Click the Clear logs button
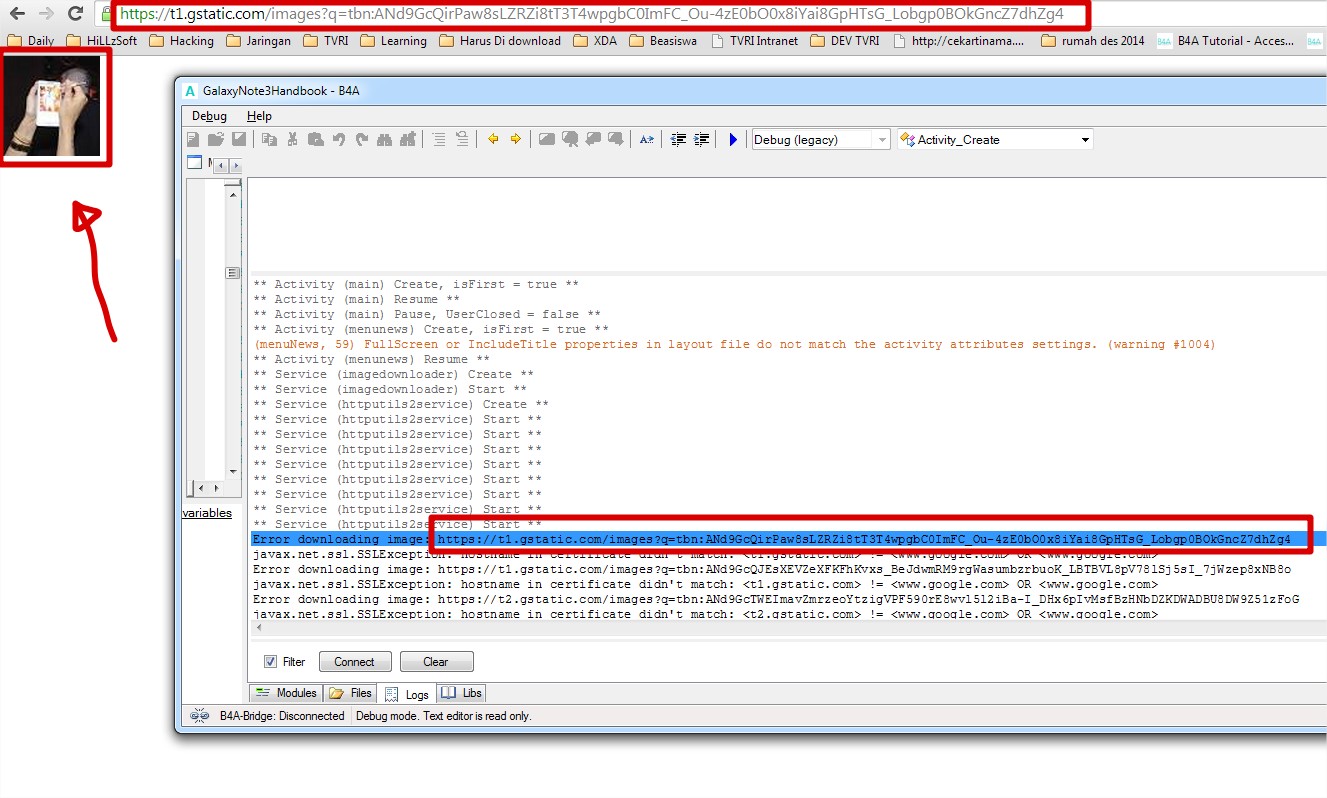 click(436, 662)
